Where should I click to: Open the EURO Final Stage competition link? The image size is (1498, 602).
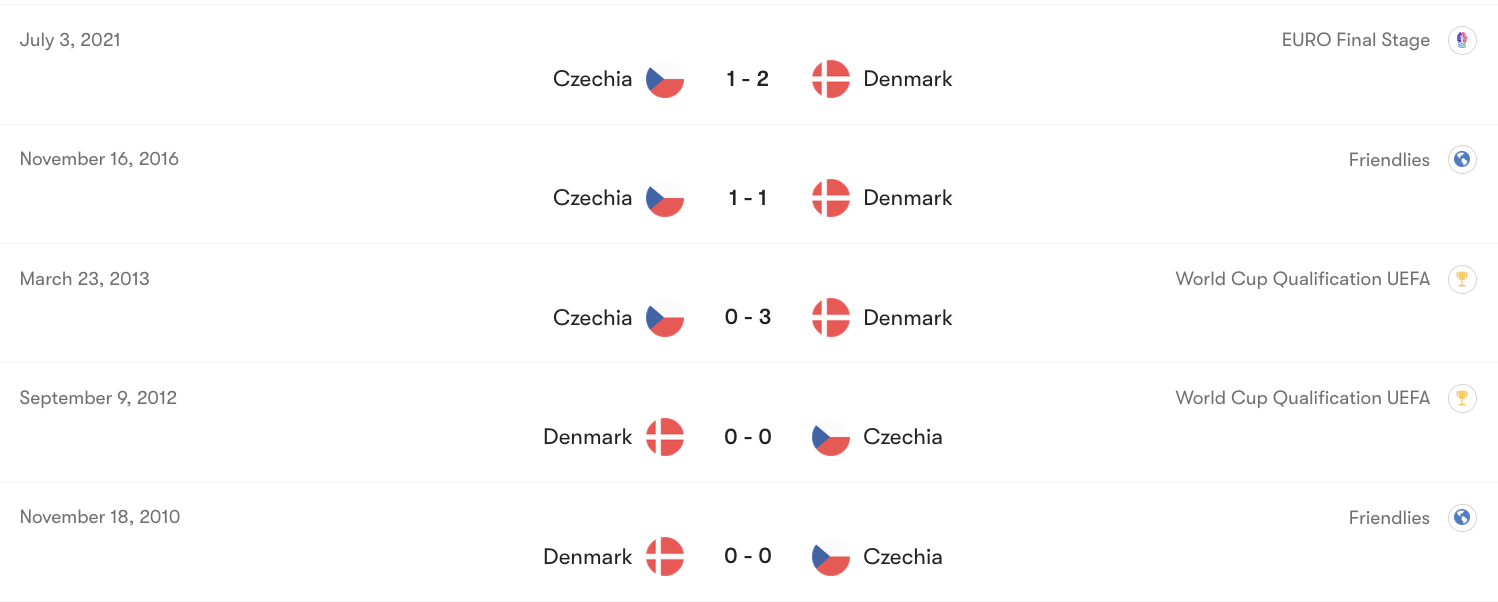(x=1355, y=41)
